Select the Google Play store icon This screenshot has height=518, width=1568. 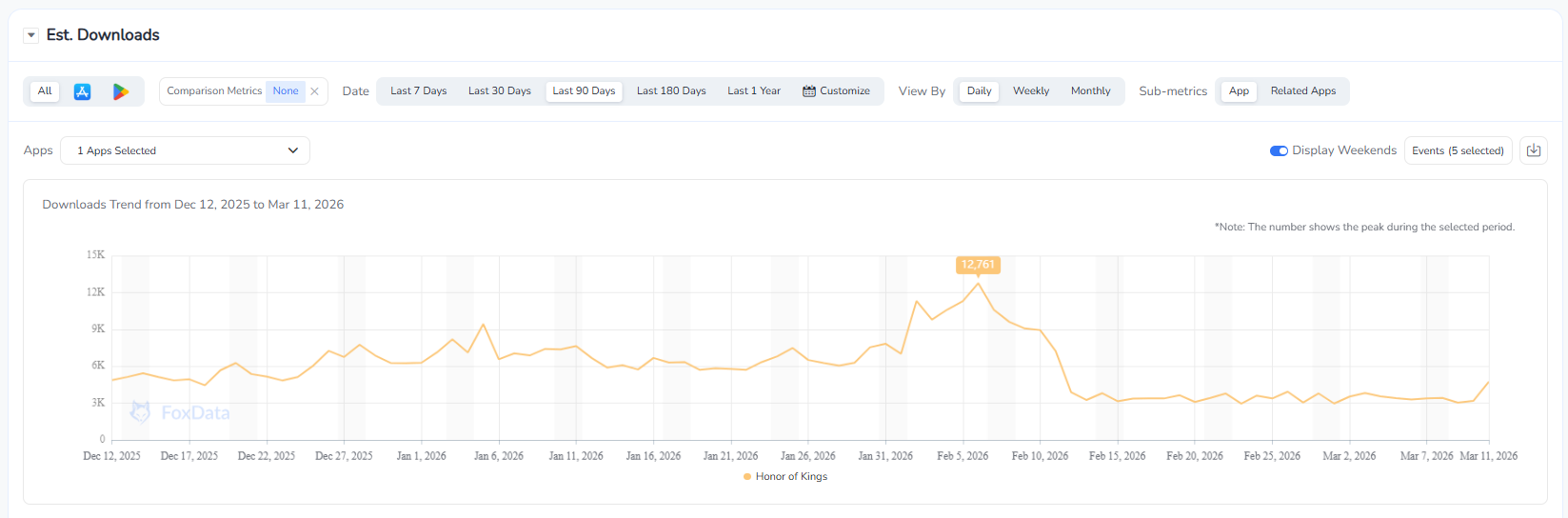[x=121, y=91]
